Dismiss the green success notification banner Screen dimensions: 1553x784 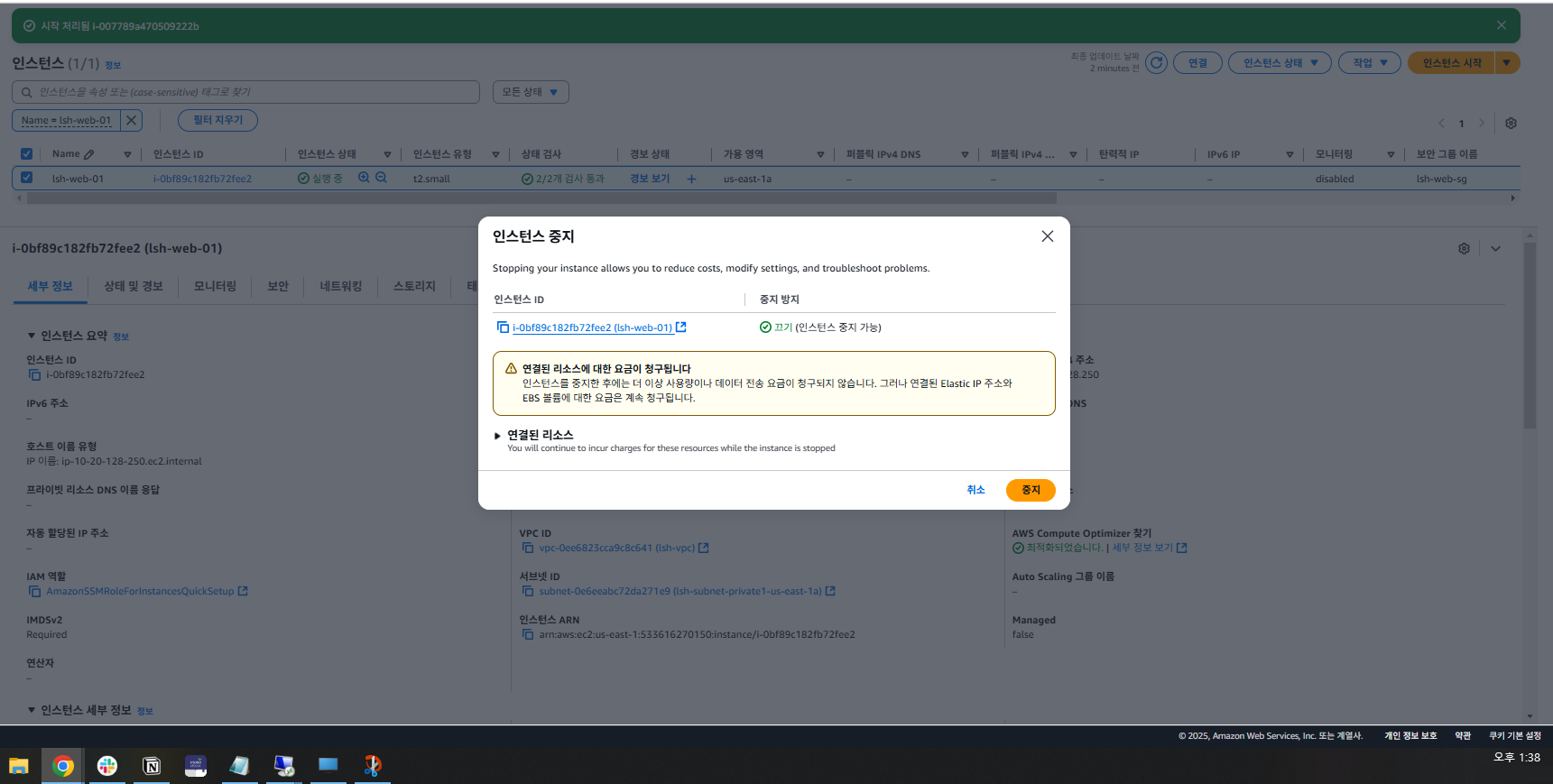tap(1501, 25)
